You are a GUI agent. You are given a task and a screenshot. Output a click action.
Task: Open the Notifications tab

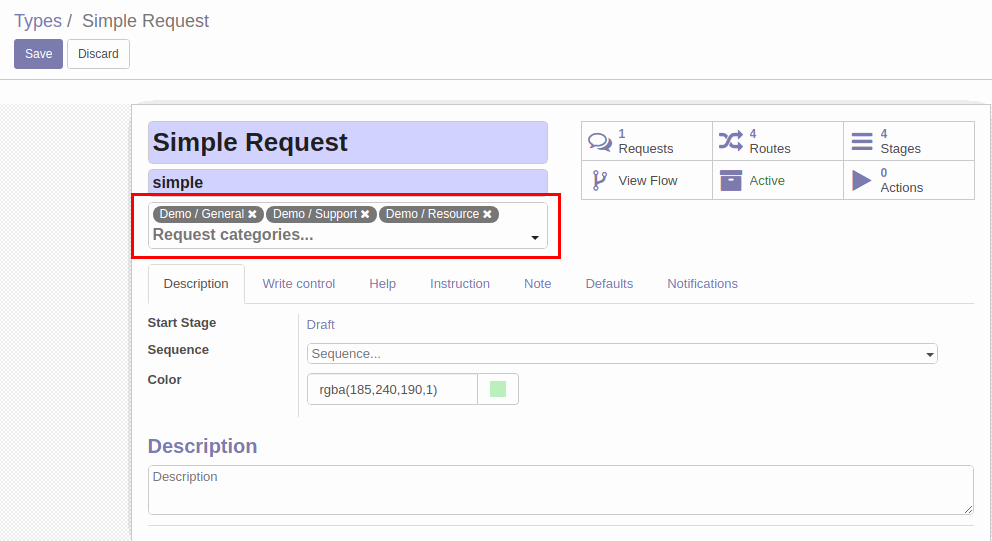(x=702, y=283)
